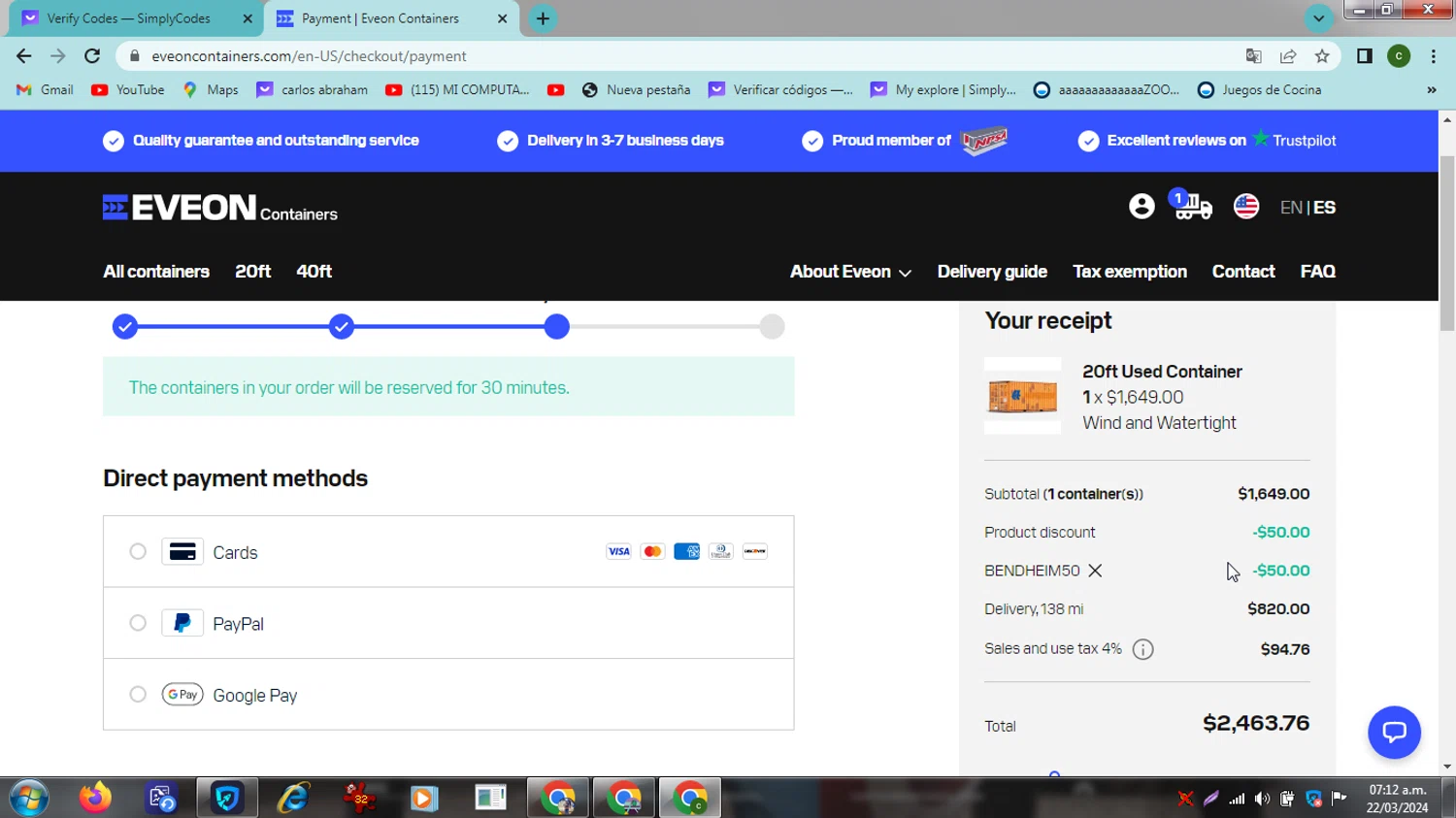Remove the BENDHEIM50 coupon code

click(1095, 571)
